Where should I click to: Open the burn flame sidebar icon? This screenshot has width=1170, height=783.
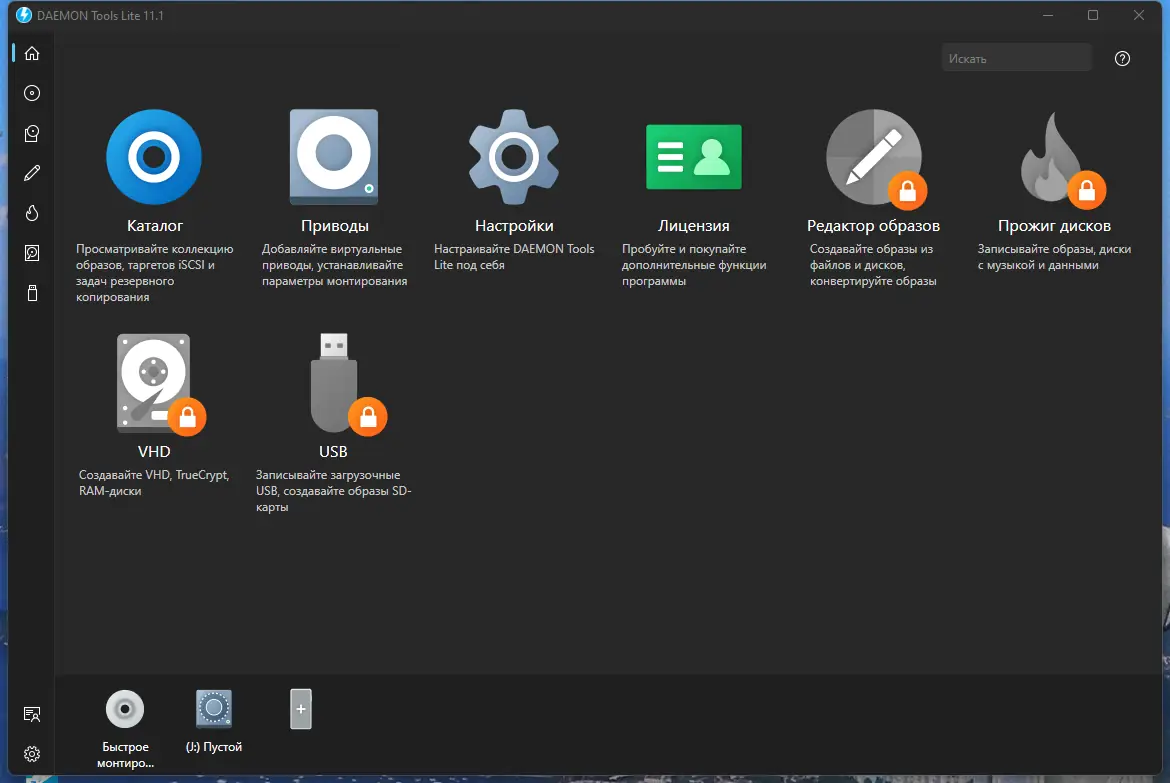(x=32, y=213)
